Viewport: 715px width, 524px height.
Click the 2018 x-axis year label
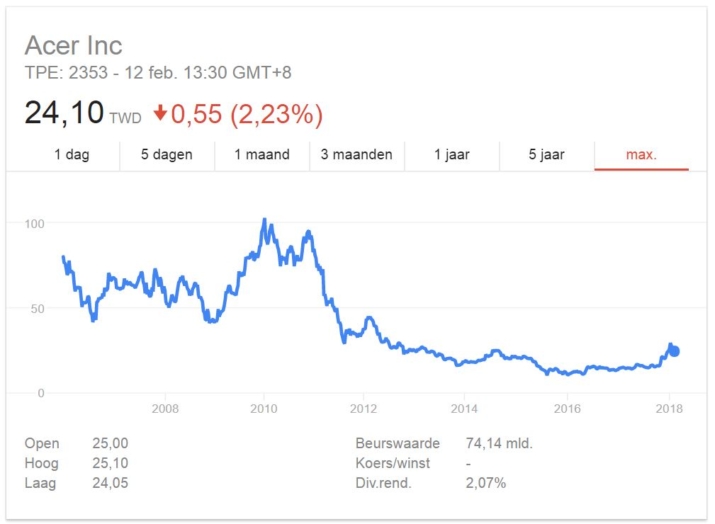click(669, 409)
